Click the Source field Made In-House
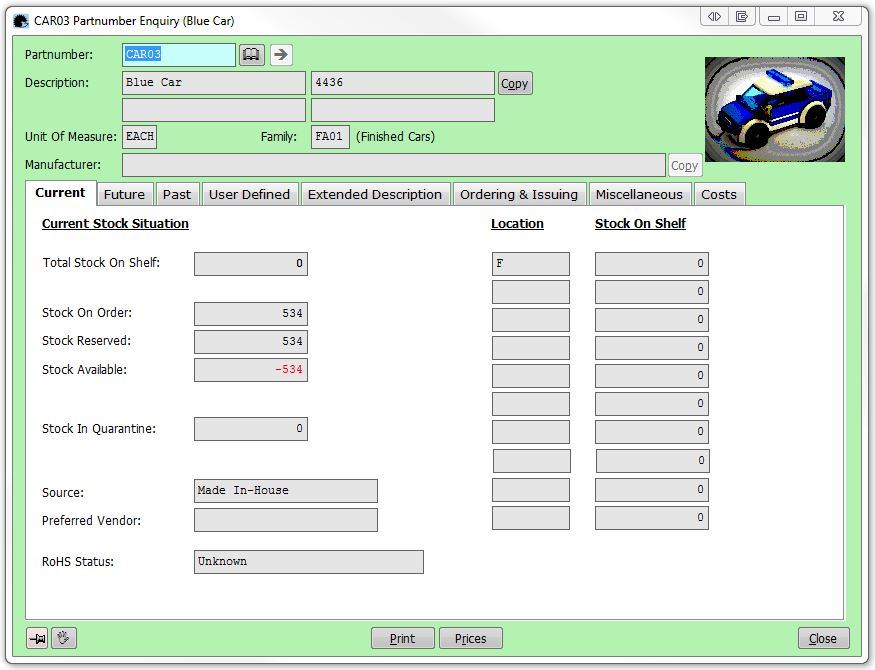Viewport: 875px width, 670px height. (286, 490)
